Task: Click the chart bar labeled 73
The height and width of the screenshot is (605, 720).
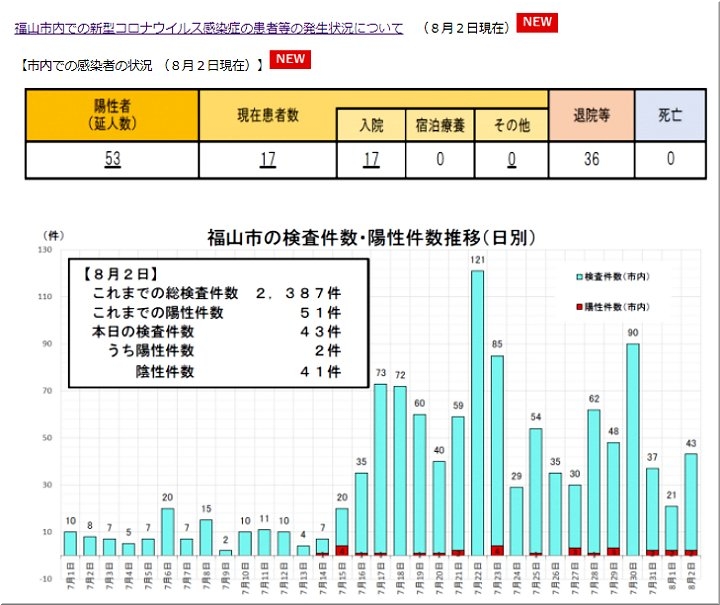Action: tap(381, 468)
